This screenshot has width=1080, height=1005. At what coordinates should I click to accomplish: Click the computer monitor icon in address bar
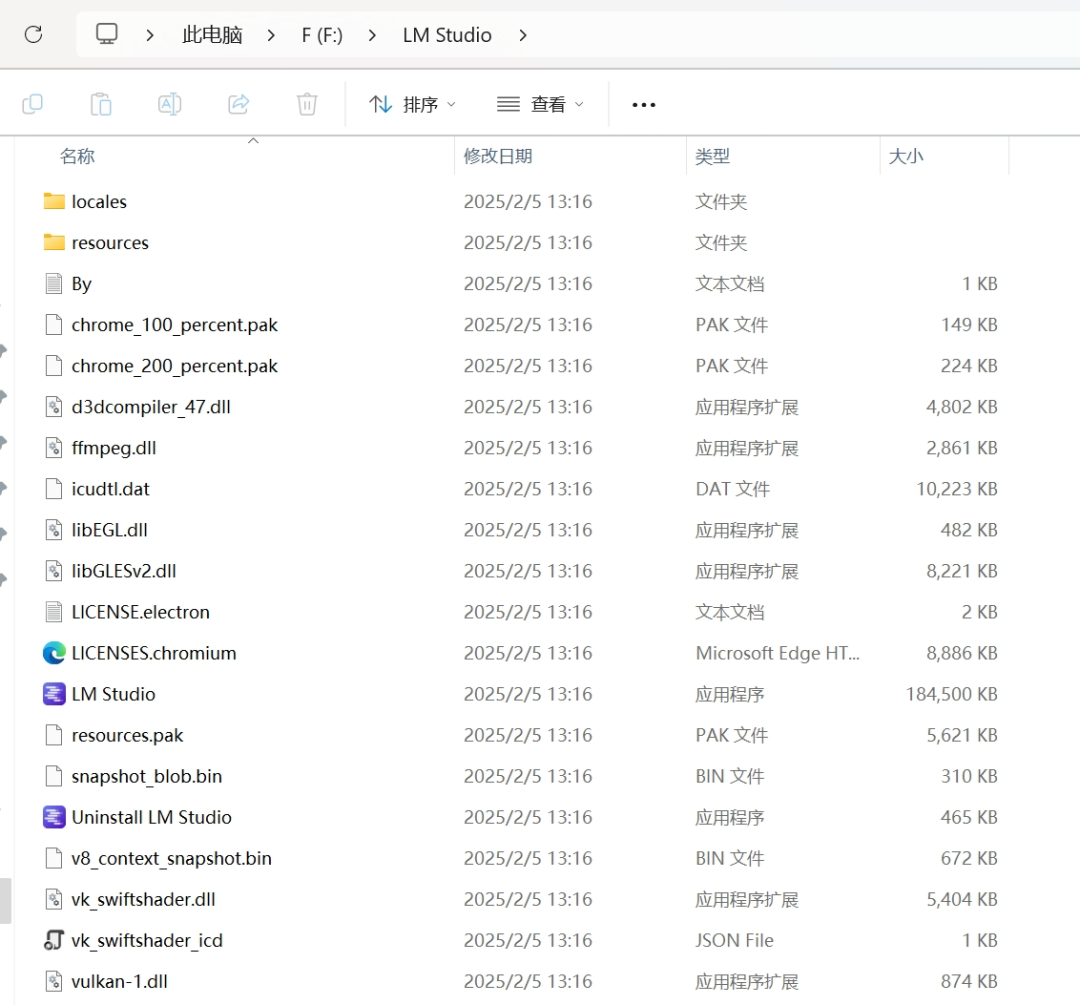pos(106,34)
